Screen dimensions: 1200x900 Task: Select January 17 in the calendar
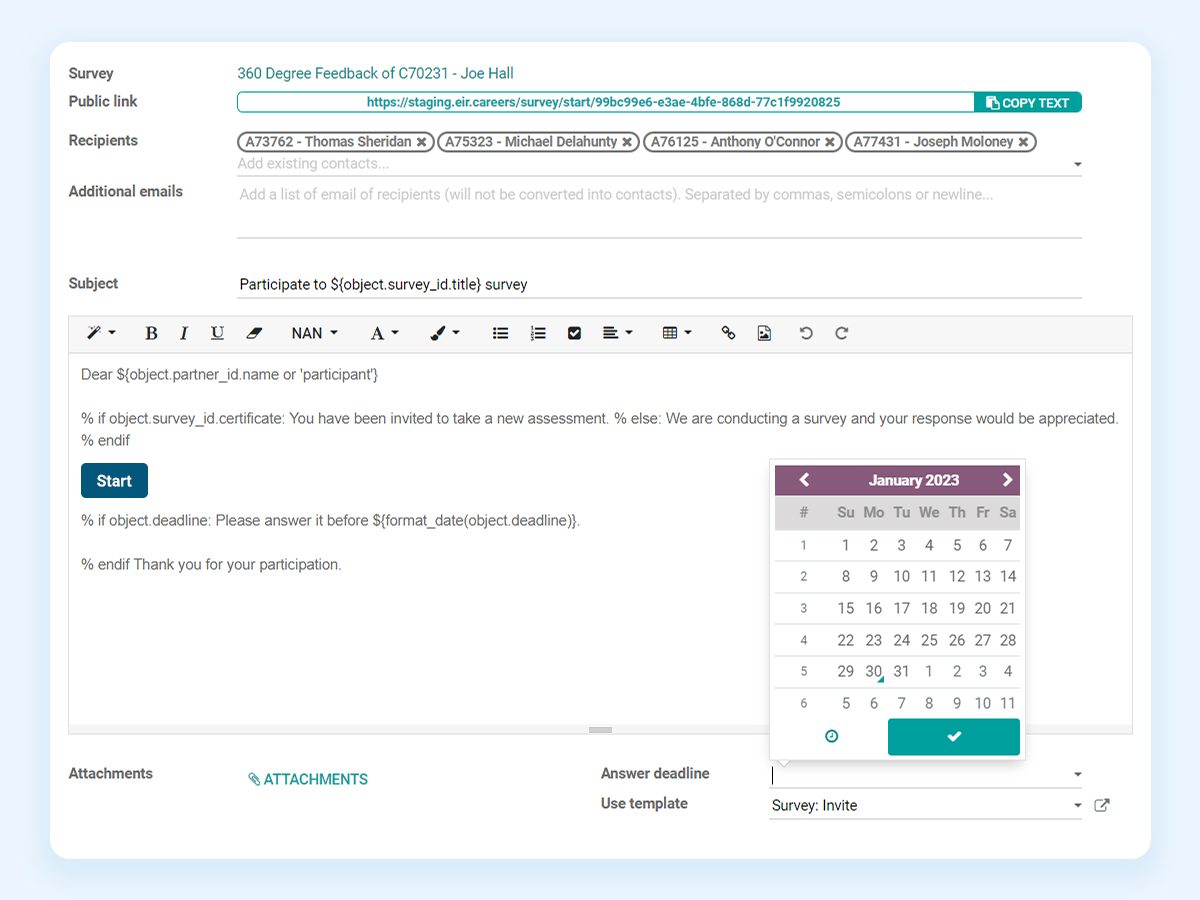point(902,608)
